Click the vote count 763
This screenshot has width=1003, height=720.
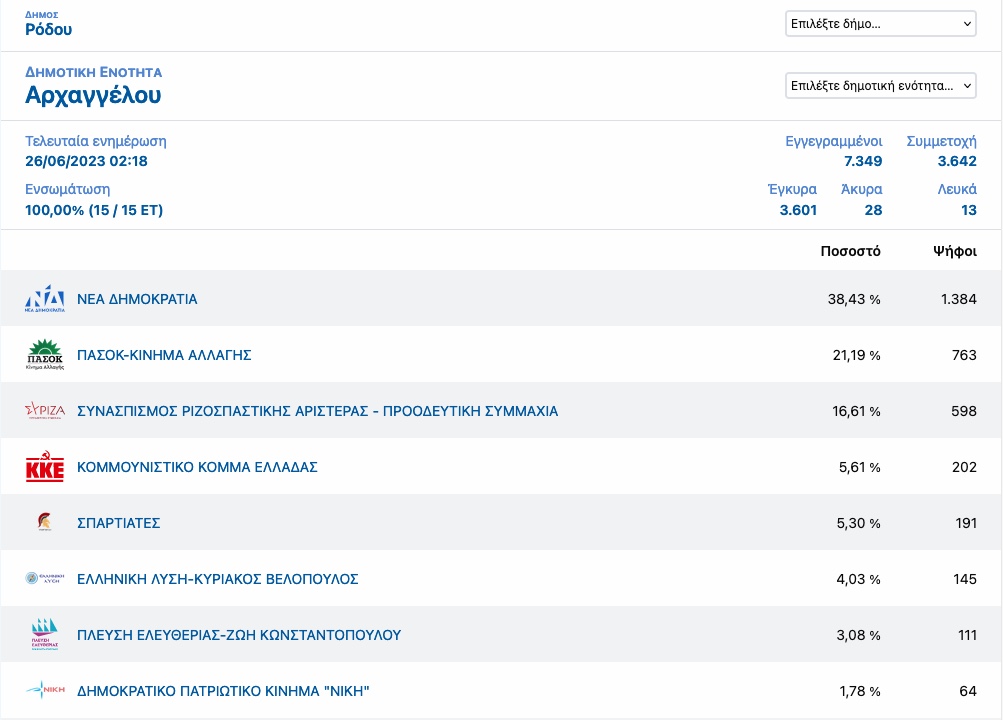point(964,355)
